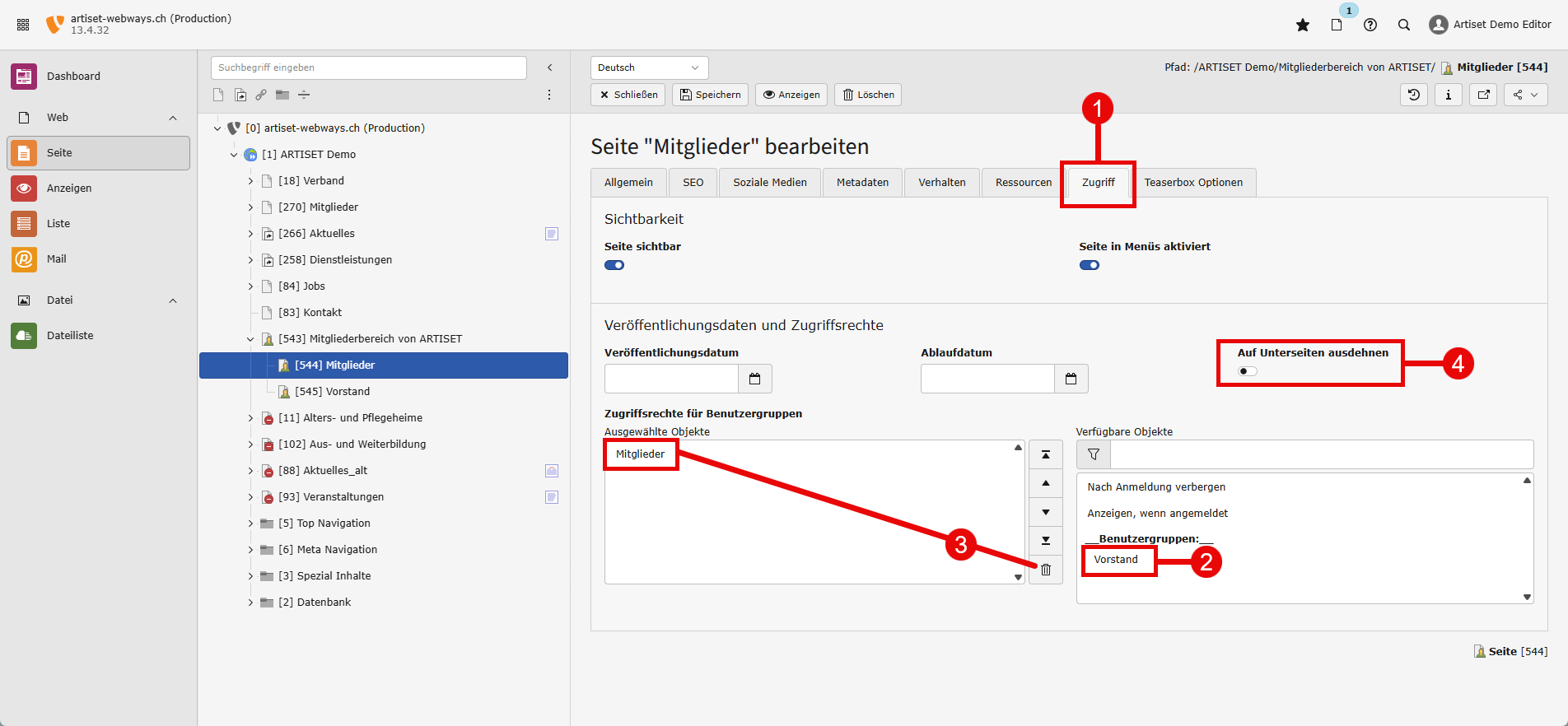Select Alters- und Pflegeheime page
1568x726 pixels.
(x=350, y=418)
